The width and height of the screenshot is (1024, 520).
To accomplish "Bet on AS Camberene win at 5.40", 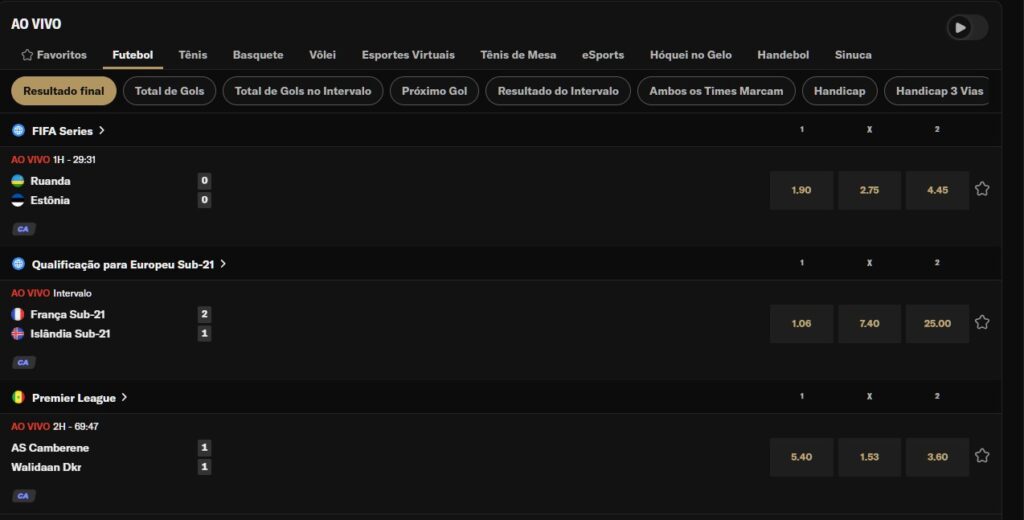I will [x=801, y=457].
